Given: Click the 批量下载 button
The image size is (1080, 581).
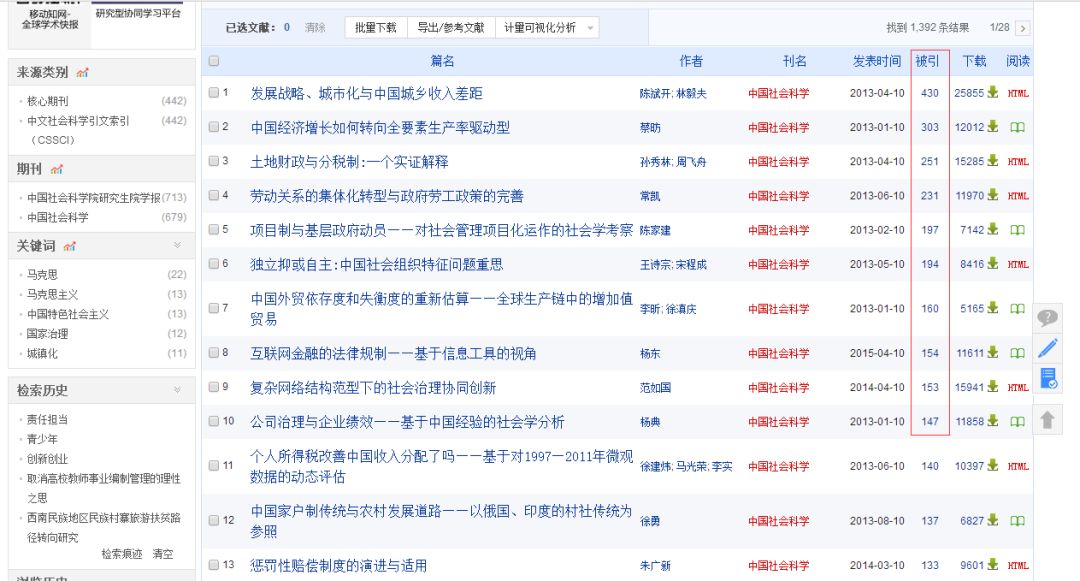Looking at the screenshot, I should (x=376, y=28).
